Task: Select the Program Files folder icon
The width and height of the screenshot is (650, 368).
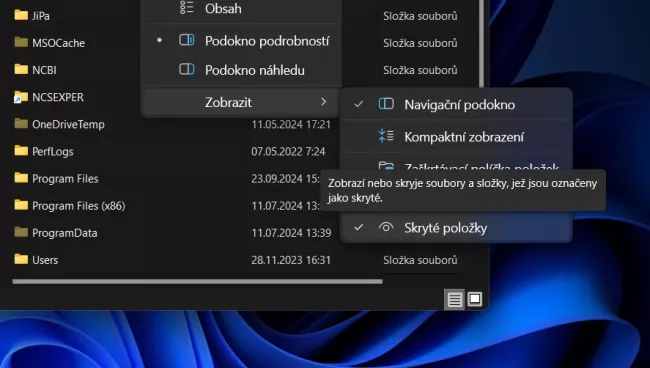Action: 21,178
